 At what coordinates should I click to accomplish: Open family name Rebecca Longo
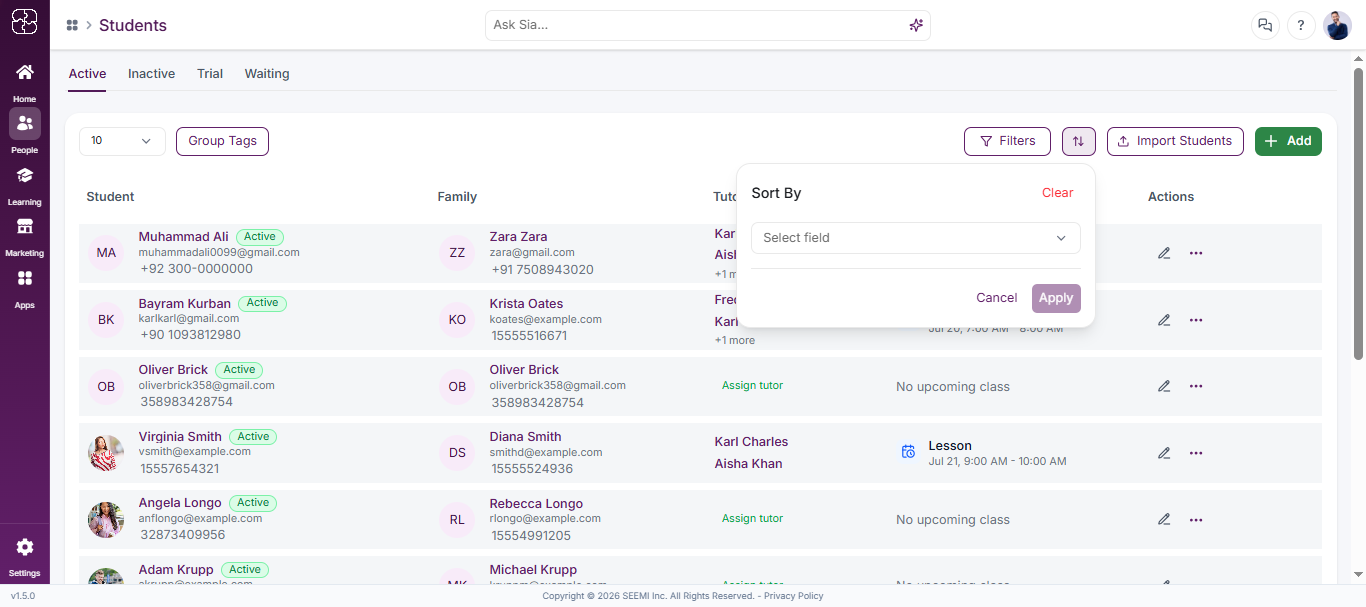point(536,503)
